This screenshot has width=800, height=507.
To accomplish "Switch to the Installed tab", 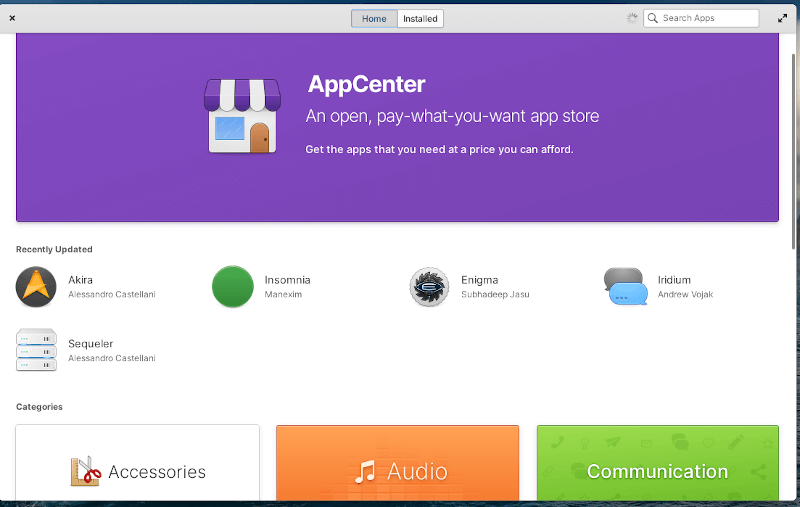I will coord(420,18).
